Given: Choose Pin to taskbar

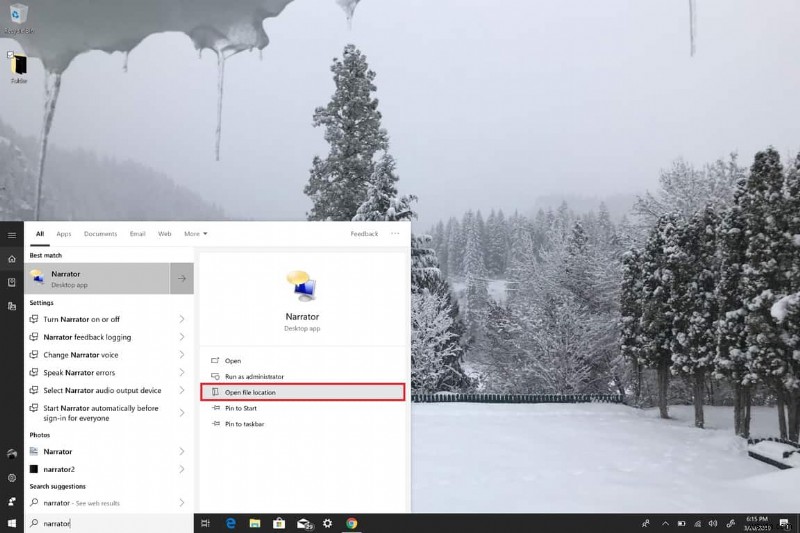Looking at the screenshot, I should point(303,424).
